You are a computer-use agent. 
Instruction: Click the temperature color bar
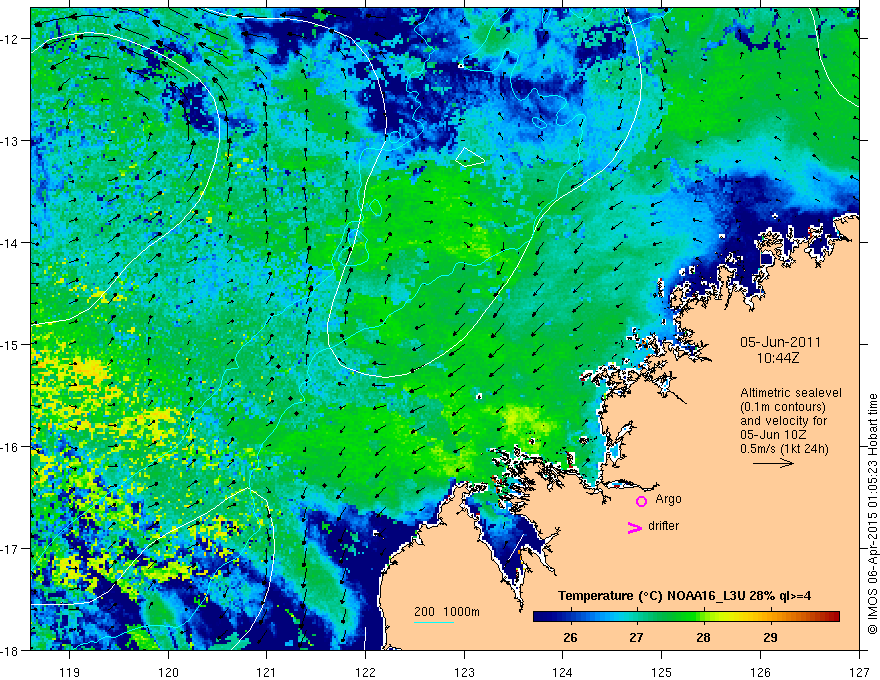(x=686, y=617)
